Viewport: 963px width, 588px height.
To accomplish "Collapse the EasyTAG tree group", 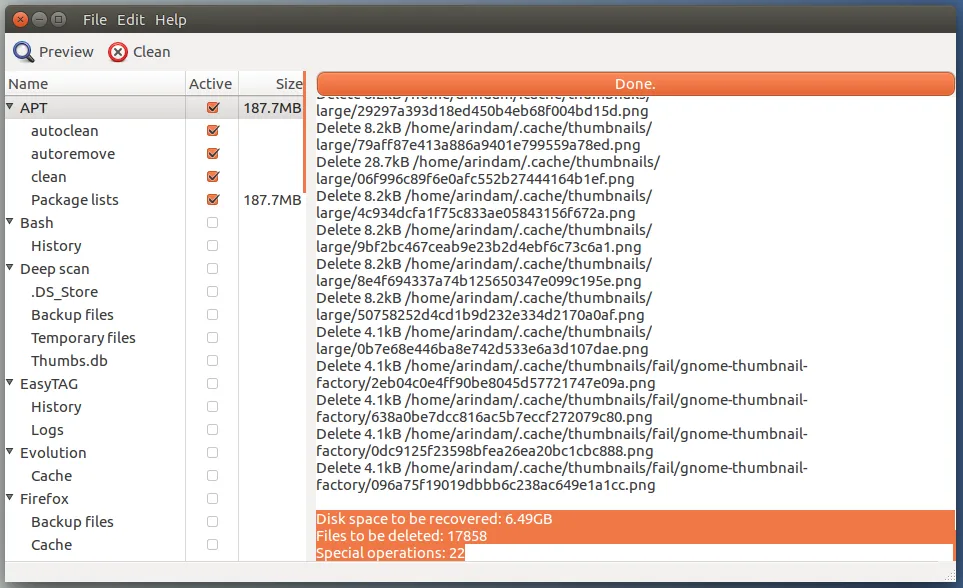I will coord(10,384).
